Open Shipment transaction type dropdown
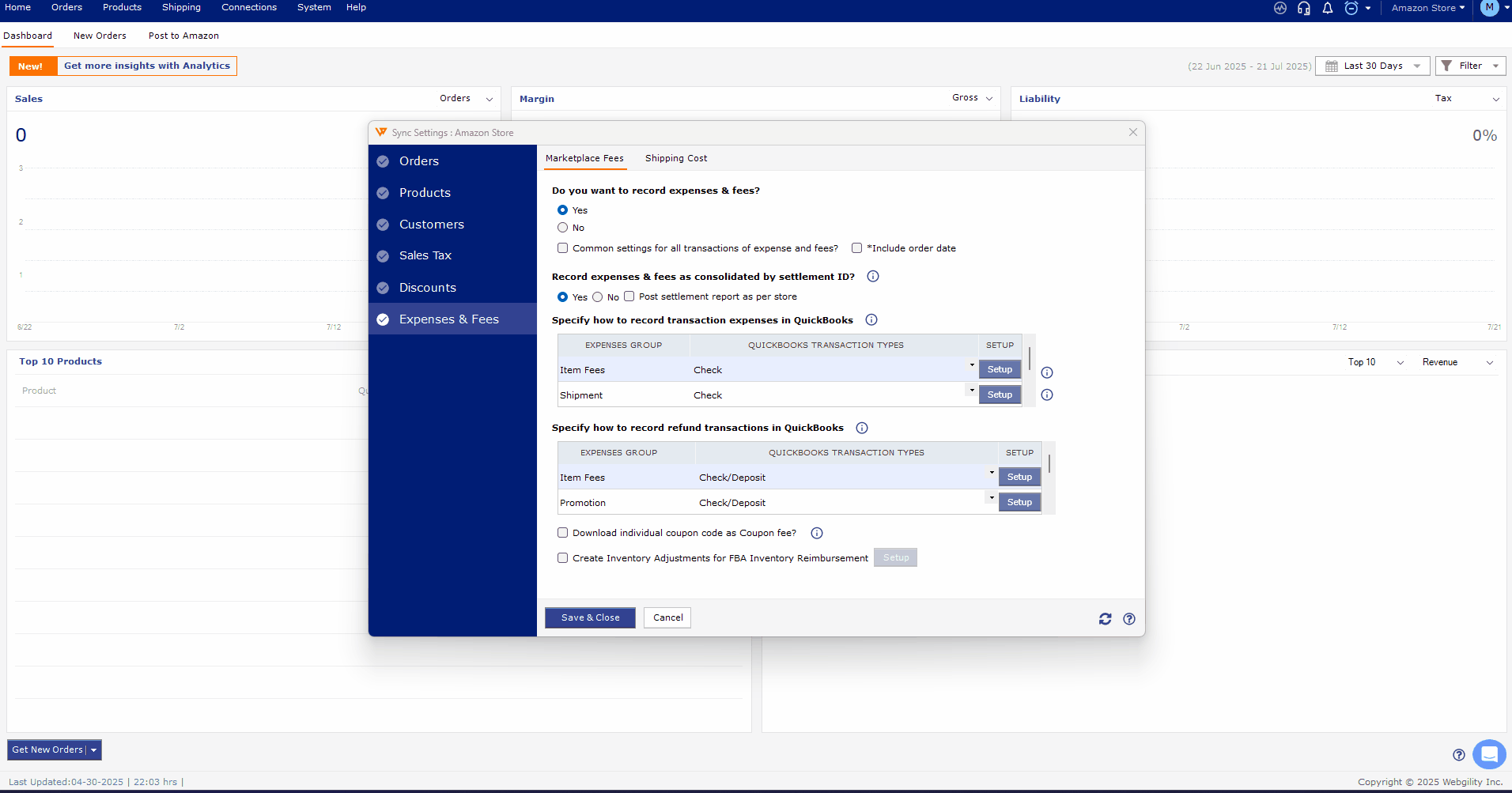1512x793 pixels. click(972, 391)
